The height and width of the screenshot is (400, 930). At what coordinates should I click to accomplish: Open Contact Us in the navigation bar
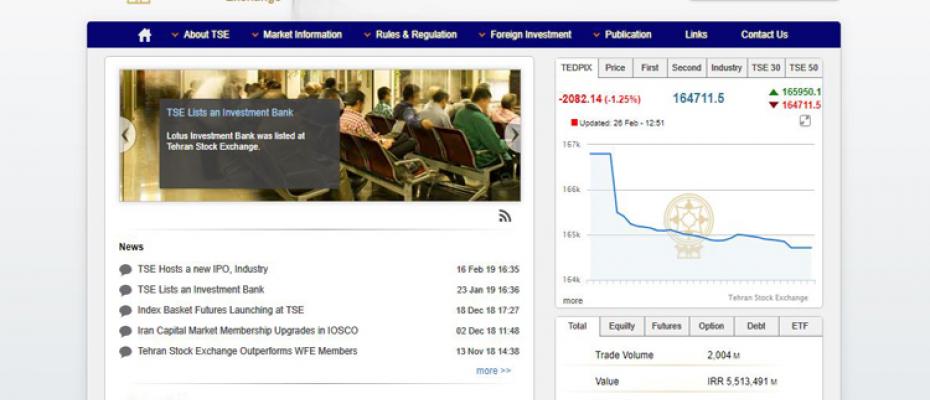click(x=765, y=35)
